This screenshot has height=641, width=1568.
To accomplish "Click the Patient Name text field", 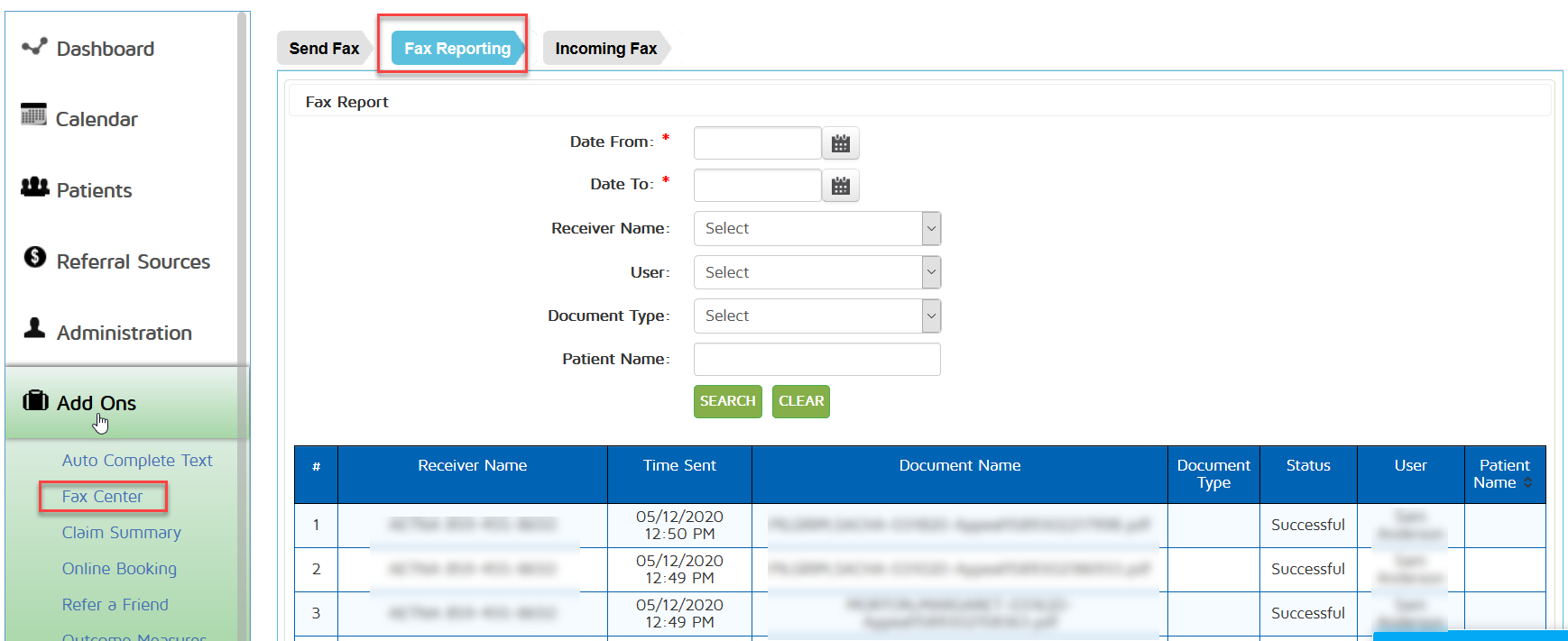I will (816, 360).
